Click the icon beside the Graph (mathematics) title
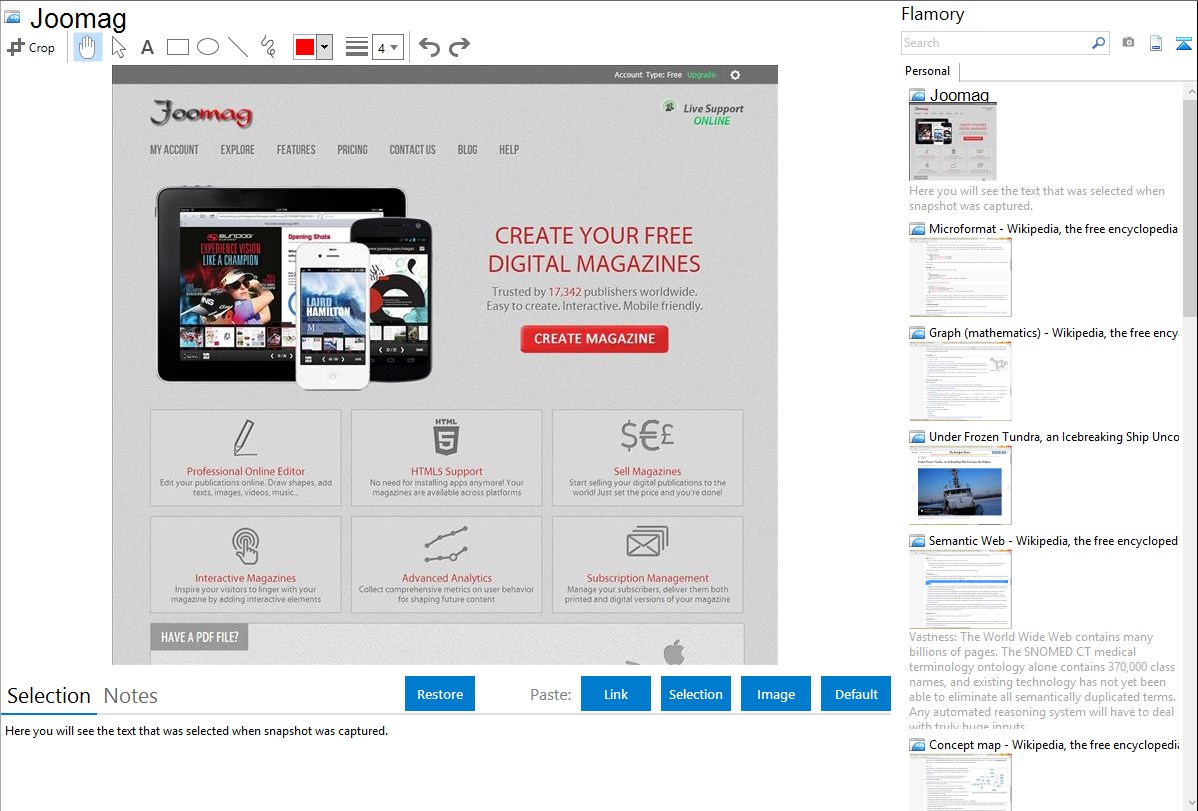The width and height of the screenshot is (1198, 811). pyautogui.click(x=917, y=333)
